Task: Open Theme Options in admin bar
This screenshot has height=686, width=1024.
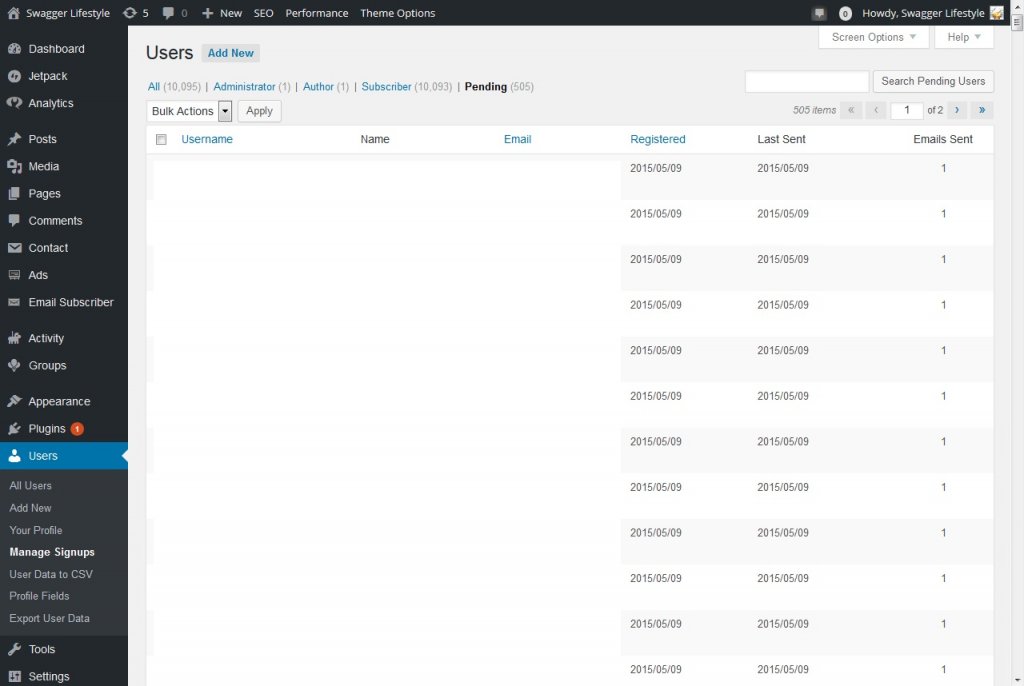Action: click(x=398, y=13)
